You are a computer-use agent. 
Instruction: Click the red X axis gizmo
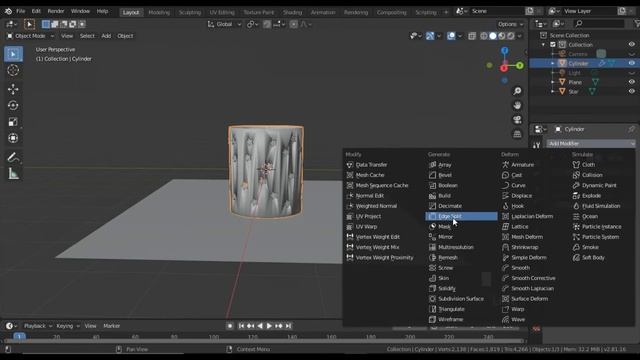click(x=504, y=68)
